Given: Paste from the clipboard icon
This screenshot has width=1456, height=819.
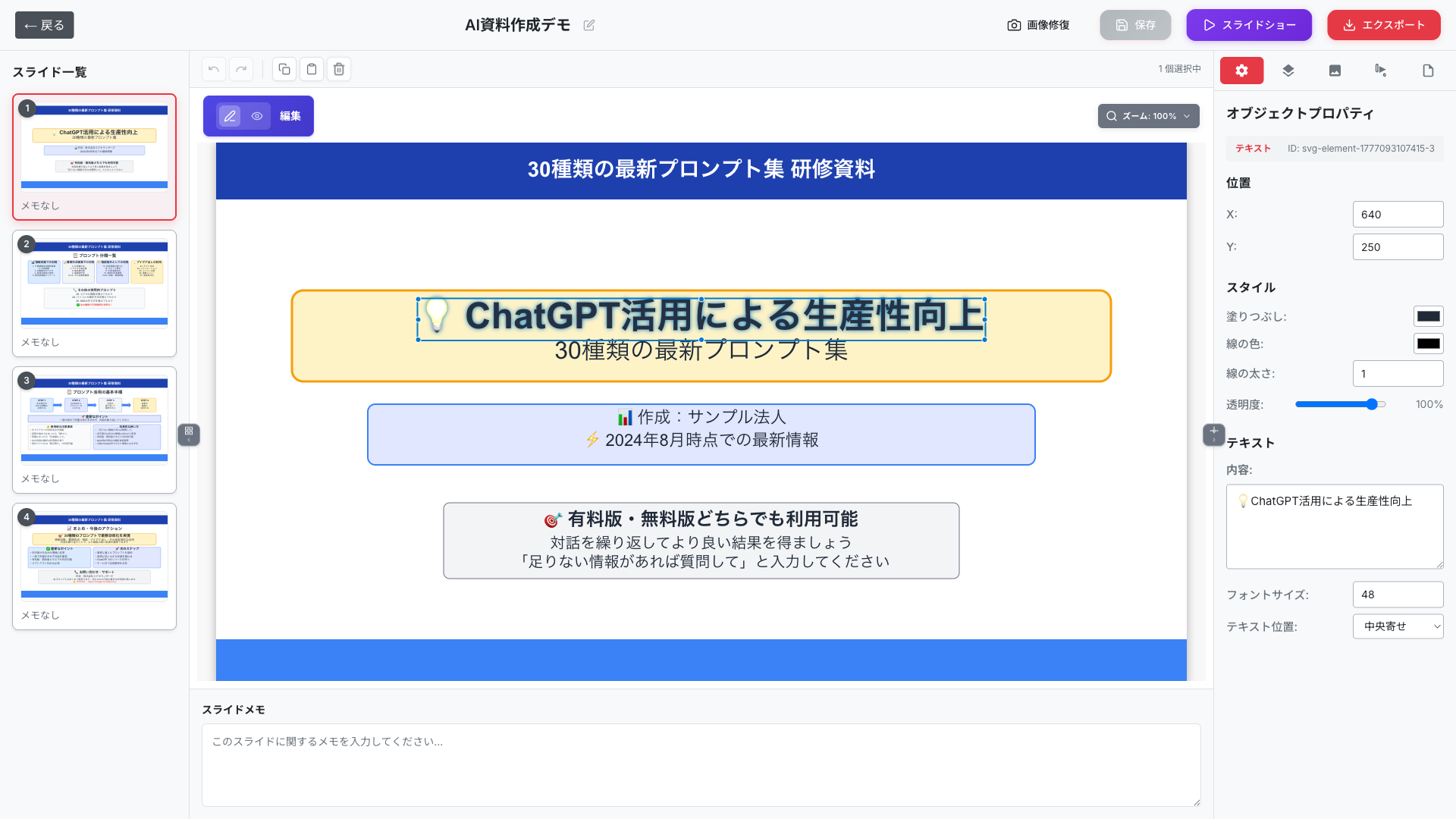Looking at the screenshot, I should [x=312, y=69].
